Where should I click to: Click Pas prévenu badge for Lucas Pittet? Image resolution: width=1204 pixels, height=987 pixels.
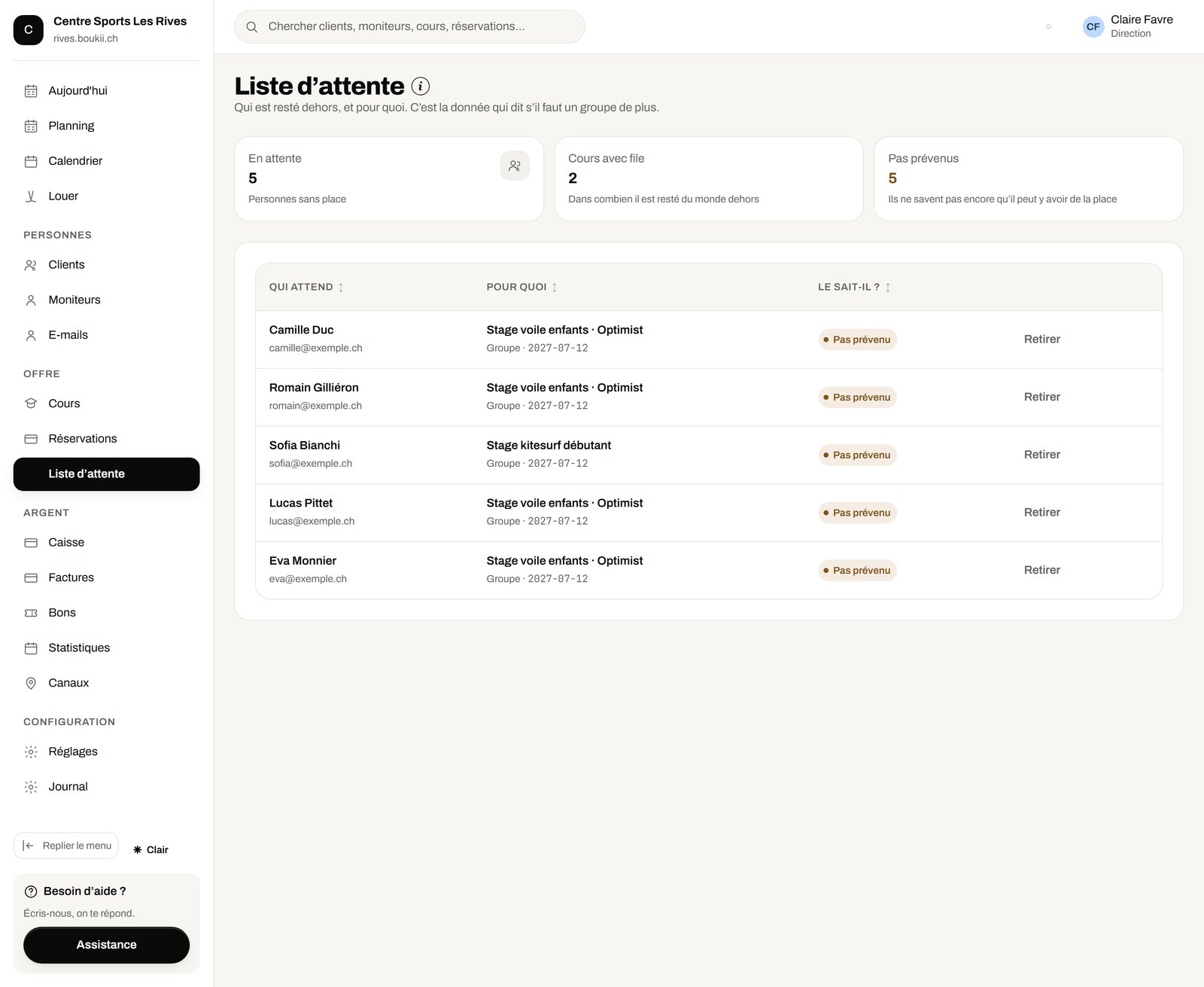pos(857,513)
